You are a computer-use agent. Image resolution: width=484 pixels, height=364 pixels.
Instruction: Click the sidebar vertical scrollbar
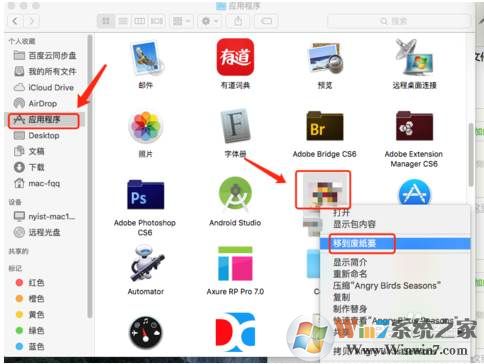point(89,176)
